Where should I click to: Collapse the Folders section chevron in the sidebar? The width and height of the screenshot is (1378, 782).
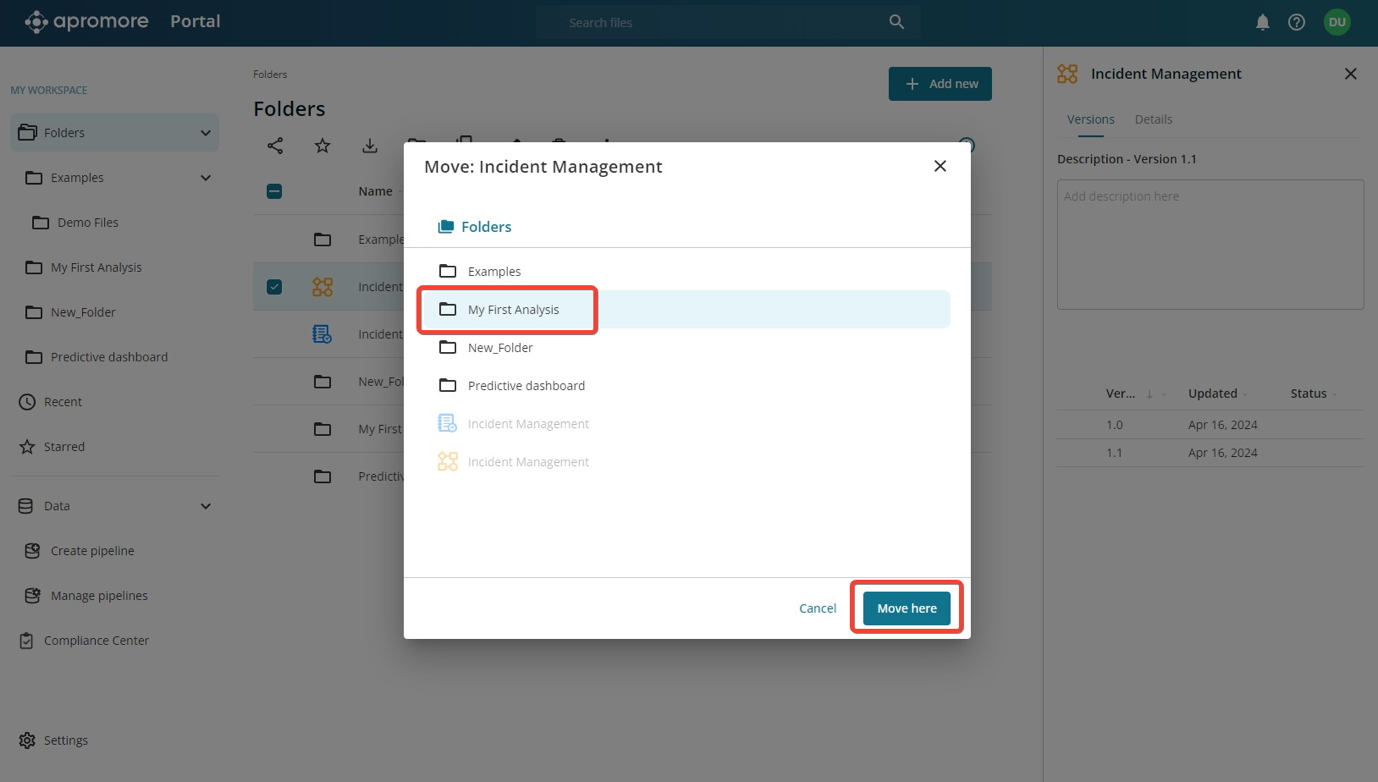(205, 133)
